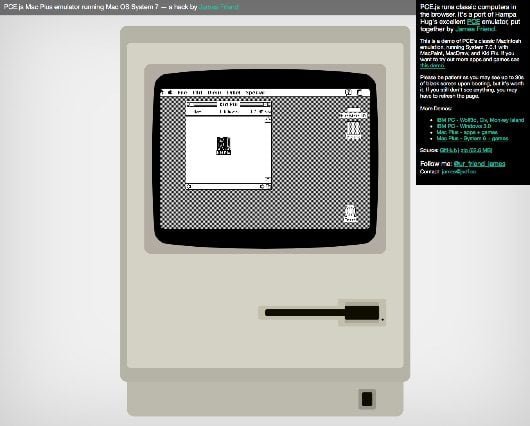
Task: Open the @ur_friend_james follow link
Action: click(x=480, y=164)
